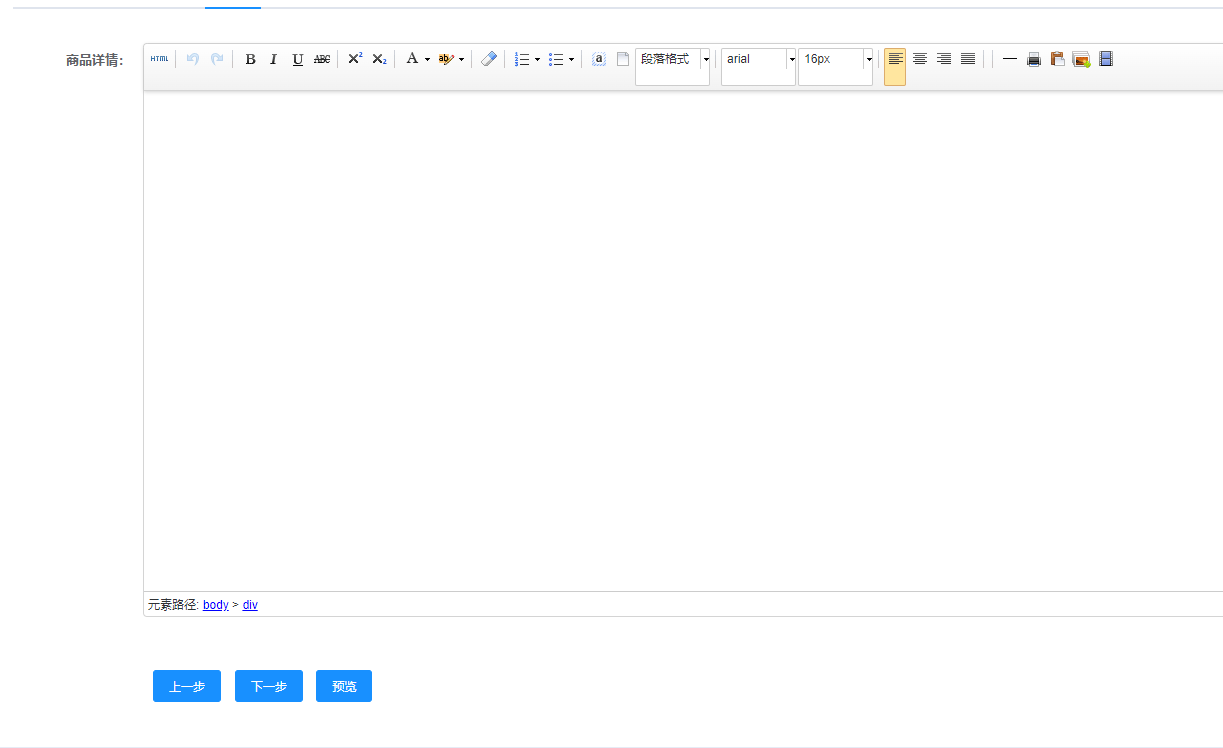Image resolution: width=1223 pixels, height=748 pixels.
Task: Clear the document with blank page icon
Action: click(x=623, y=59)
